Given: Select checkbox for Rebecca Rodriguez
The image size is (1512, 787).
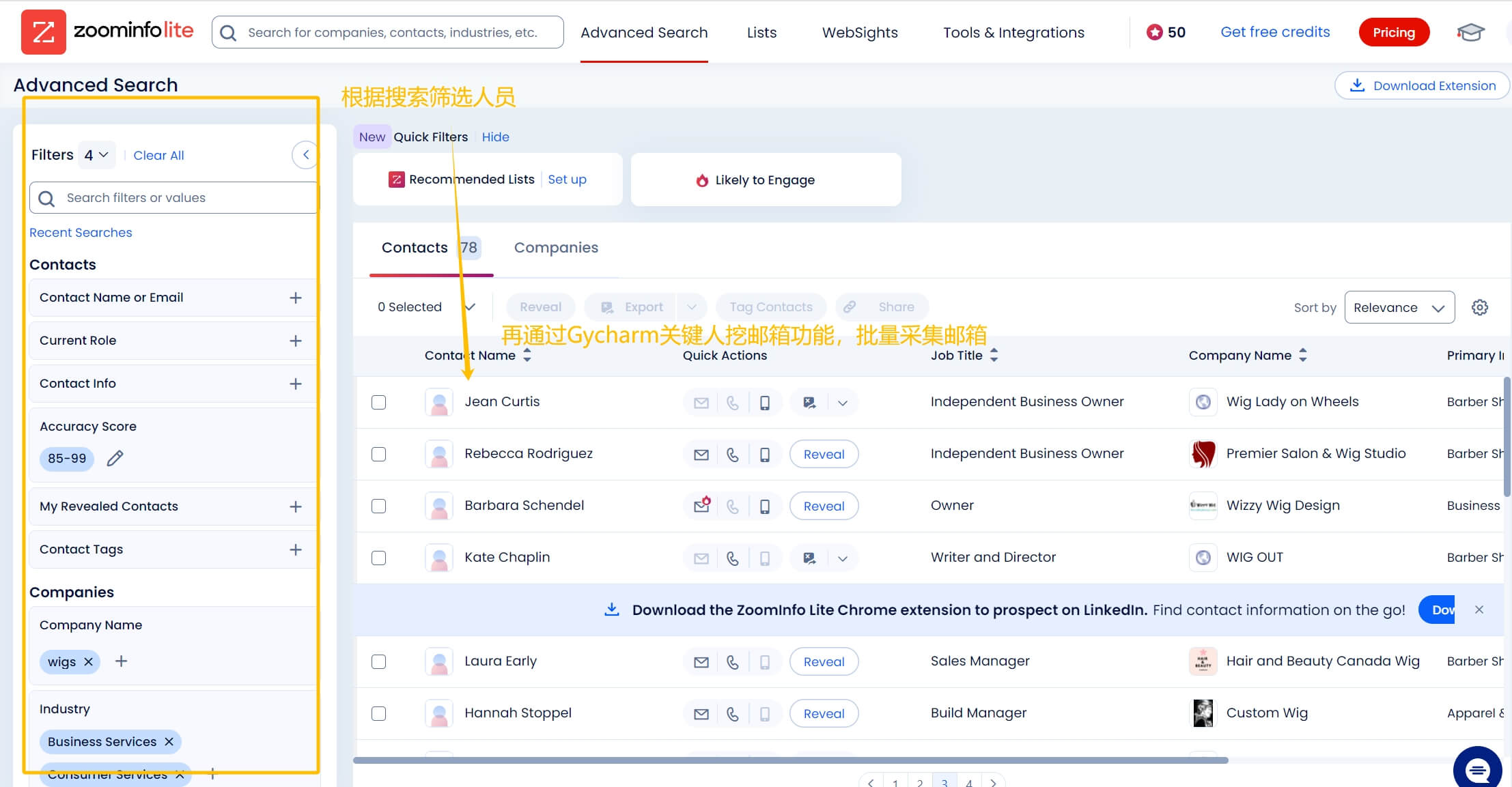Looking at the screenshot, I should 378,454.
